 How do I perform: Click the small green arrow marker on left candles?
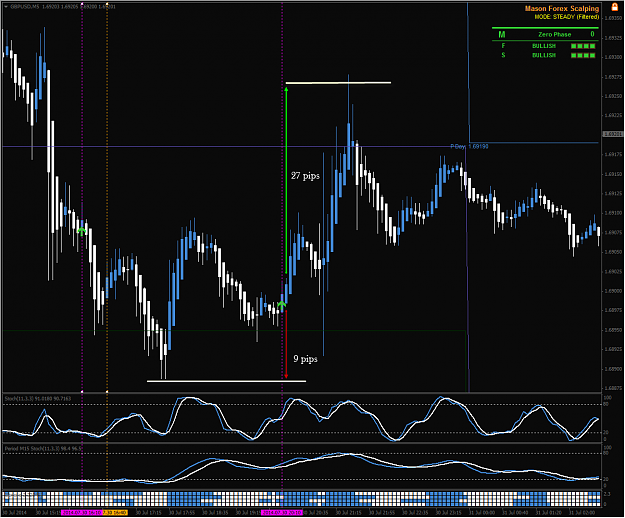(81, 231)
